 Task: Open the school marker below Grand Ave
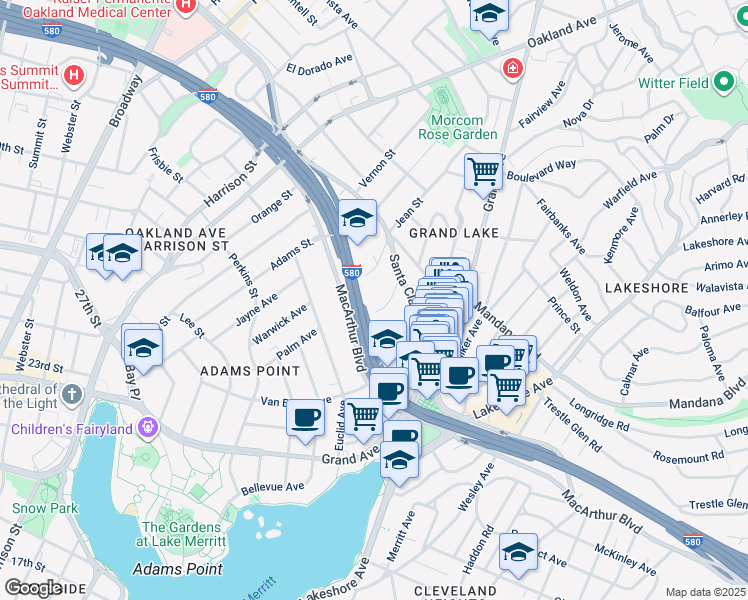(x=400, y=464)
